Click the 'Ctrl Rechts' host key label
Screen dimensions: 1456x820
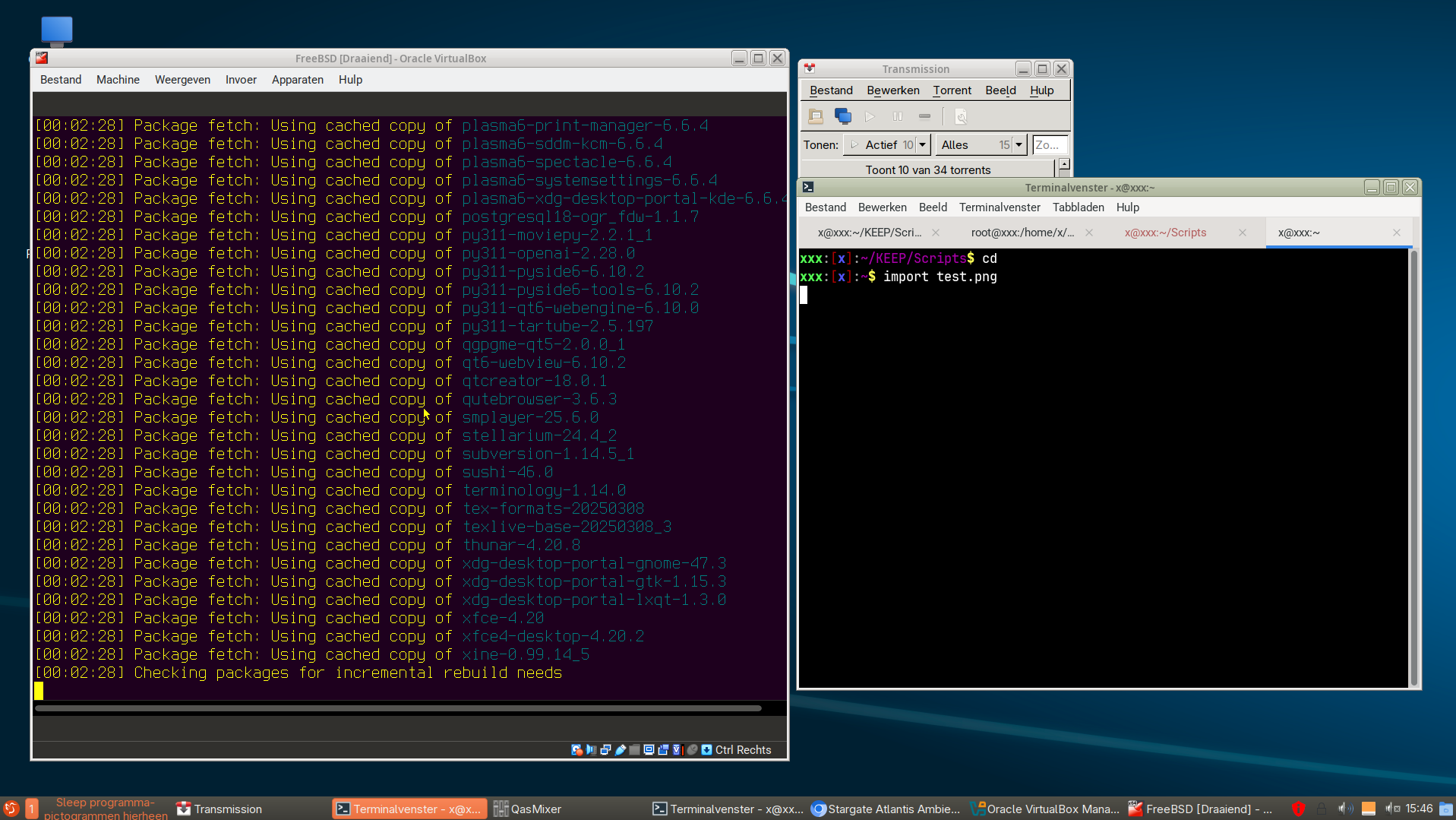tap(743, 750)
